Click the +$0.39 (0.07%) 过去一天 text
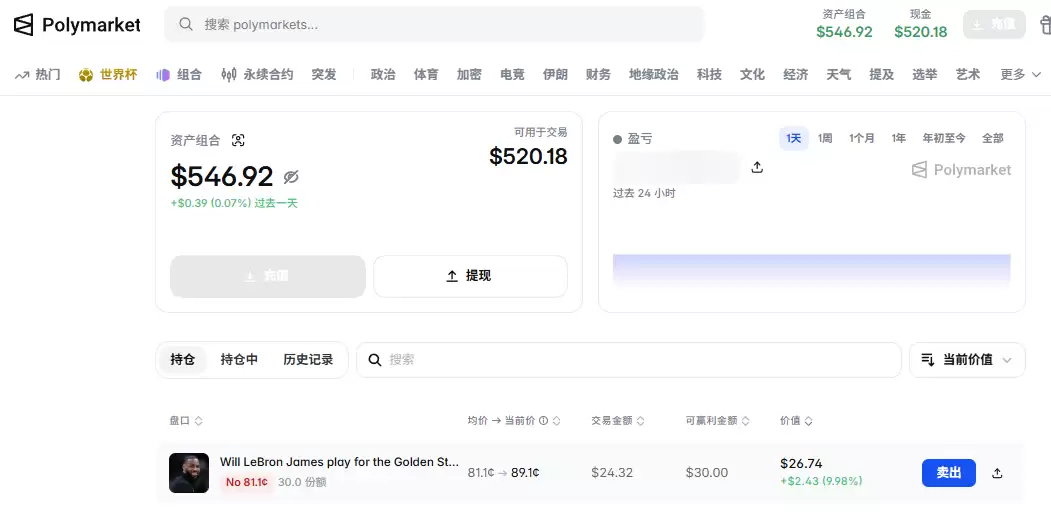1051x525 pixels. click(234, 202)
